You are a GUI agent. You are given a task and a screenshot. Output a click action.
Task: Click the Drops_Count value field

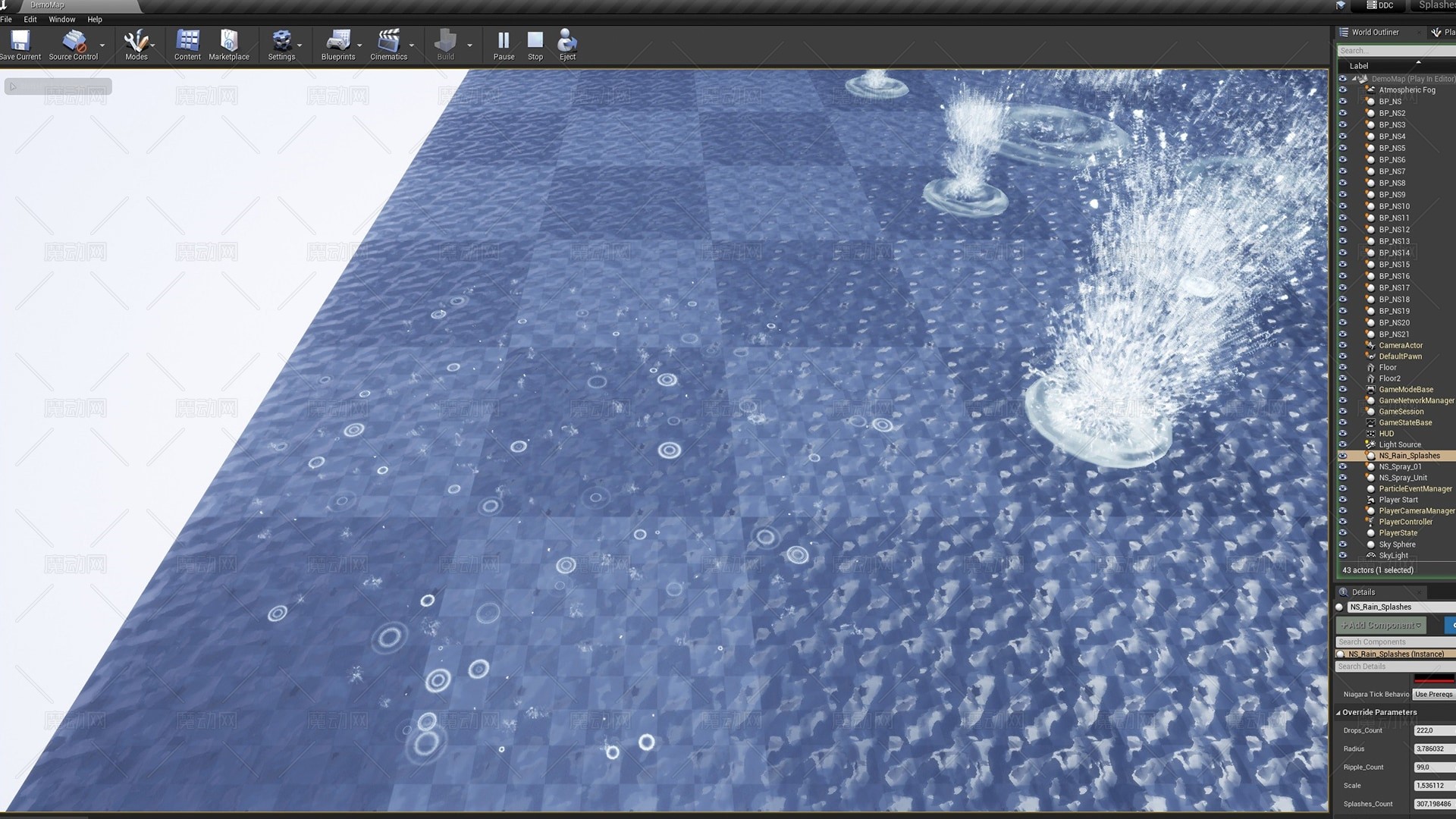click(1433, 730)
